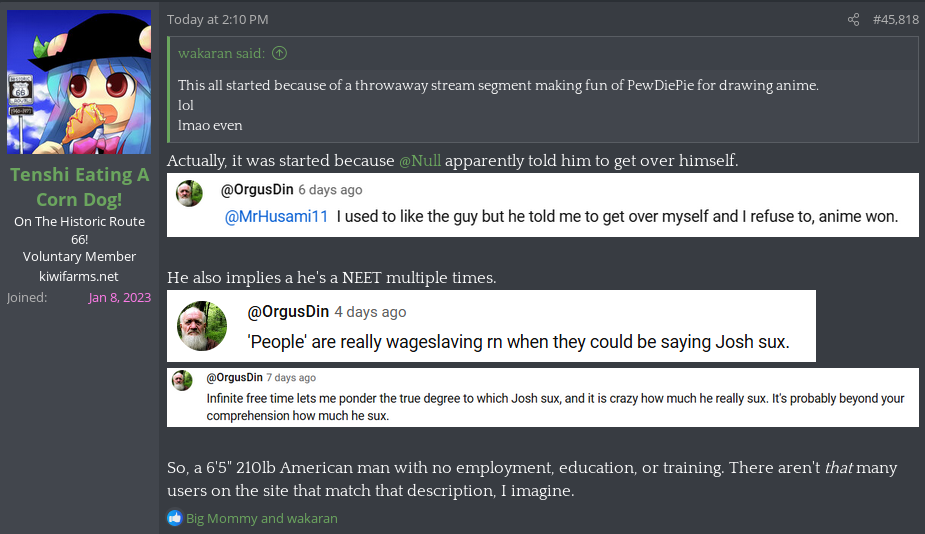Click the @MrHusami11 mention in screenshot
Viewport: 925px width, 534px height.
(x=276, y=217)
